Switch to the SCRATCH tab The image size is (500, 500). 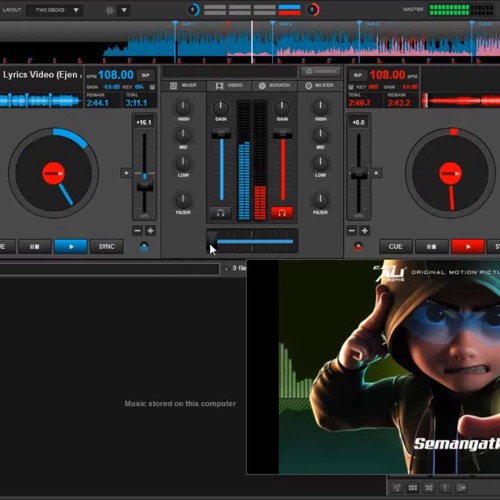click(274, 86)
